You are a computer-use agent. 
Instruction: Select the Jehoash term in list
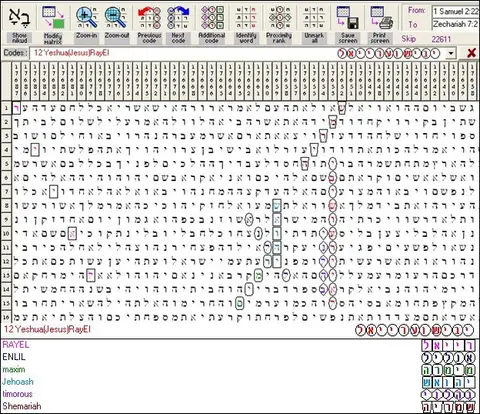click(x=18, y=382)
